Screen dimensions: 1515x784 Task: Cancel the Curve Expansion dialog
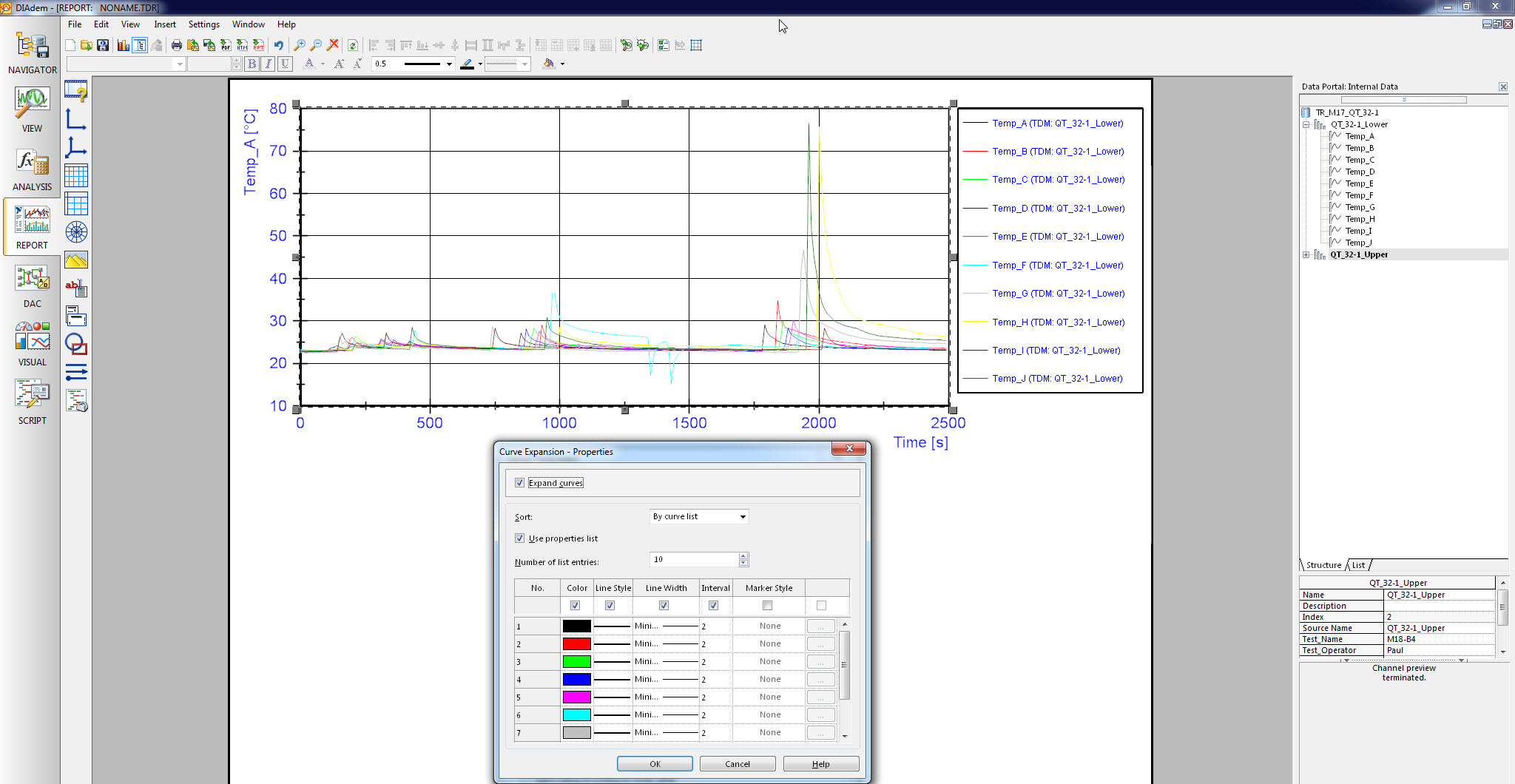[x=738, y=764]
